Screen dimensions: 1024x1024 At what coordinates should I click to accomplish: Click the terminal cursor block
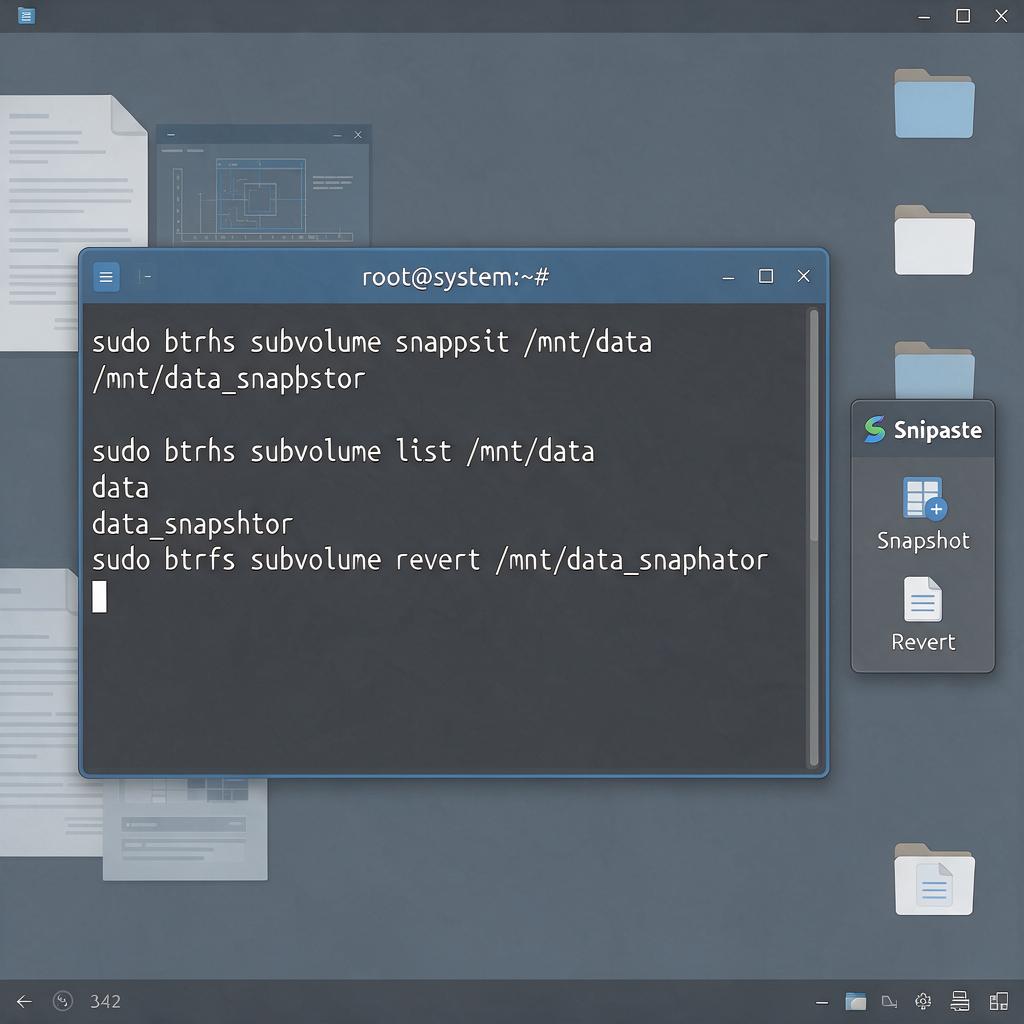pos(99,597)
